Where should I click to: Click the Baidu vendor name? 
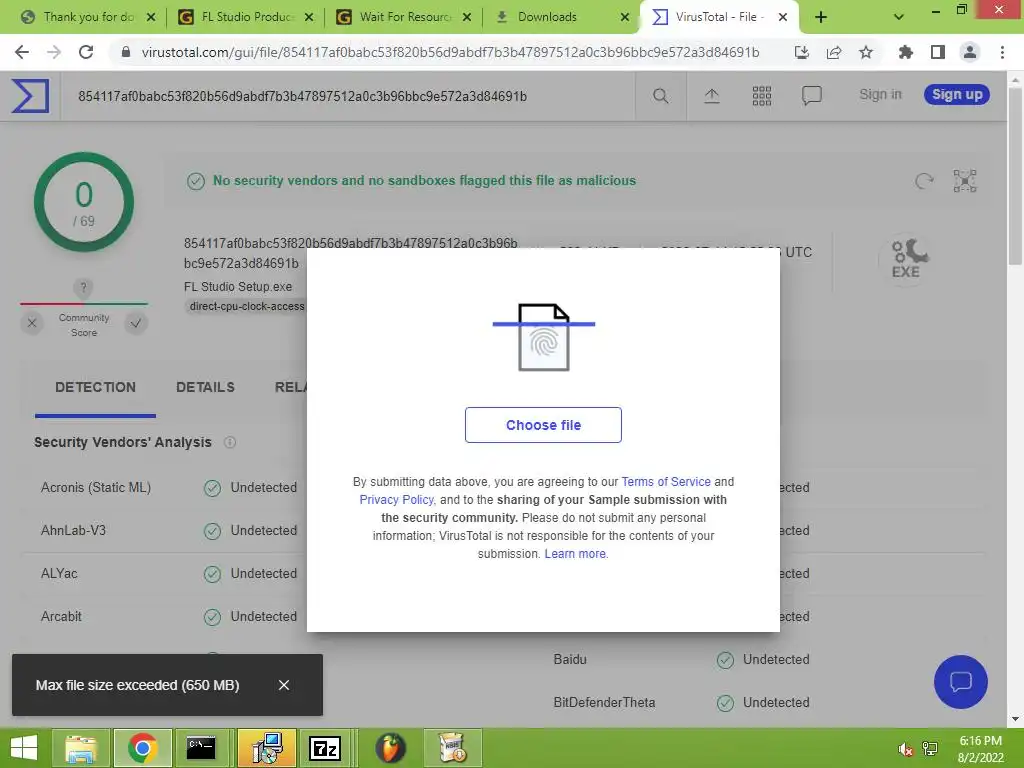570,660
